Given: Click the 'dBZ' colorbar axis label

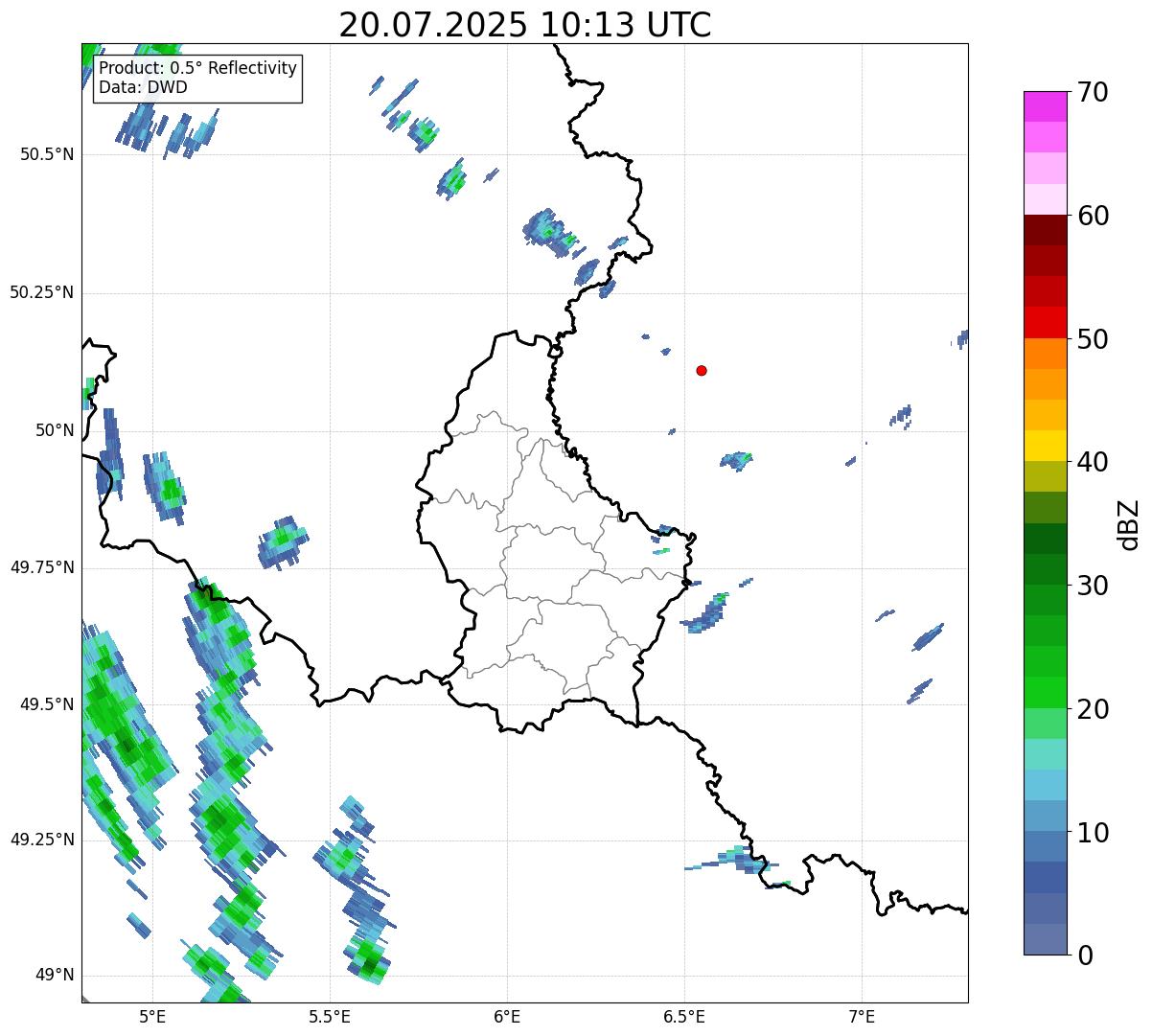Looking at the screenshot, I should pyautogui.click(x=1129, y=524).
